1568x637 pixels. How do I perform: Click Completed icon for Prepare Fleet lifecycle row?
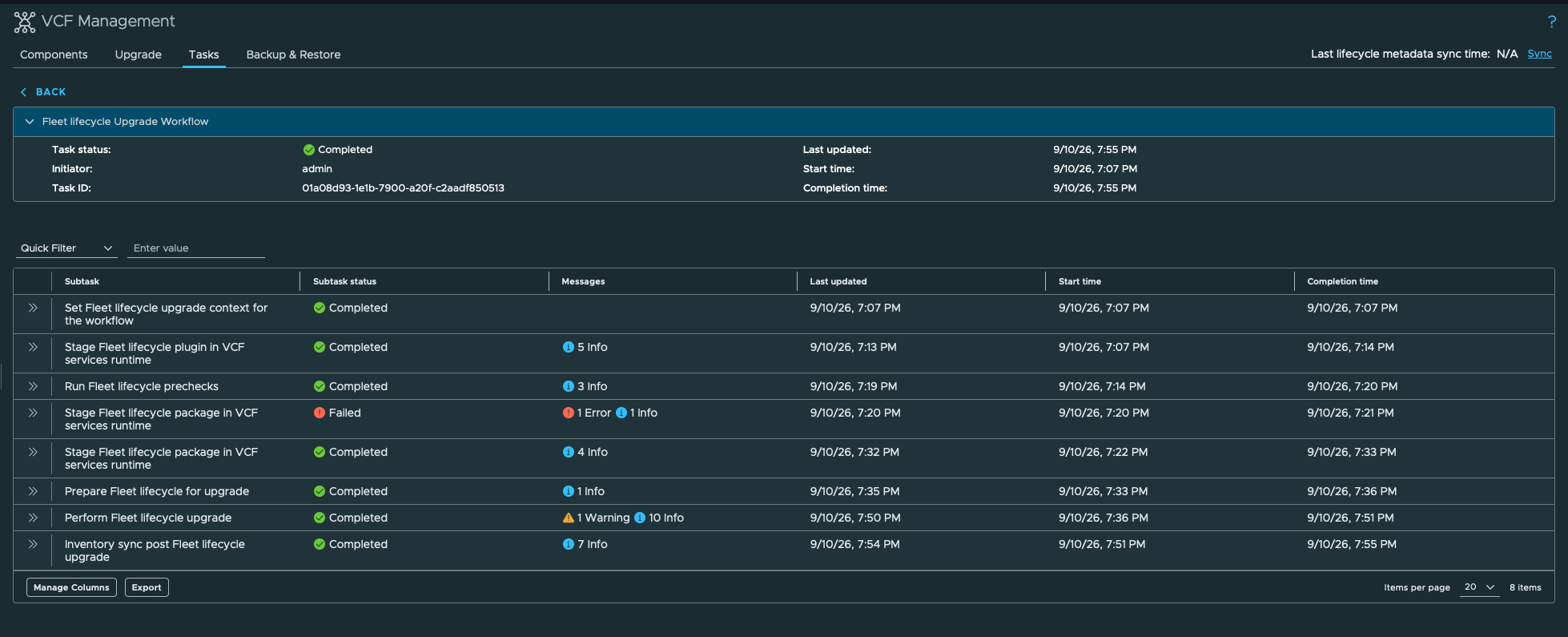[x=320, y=491]
